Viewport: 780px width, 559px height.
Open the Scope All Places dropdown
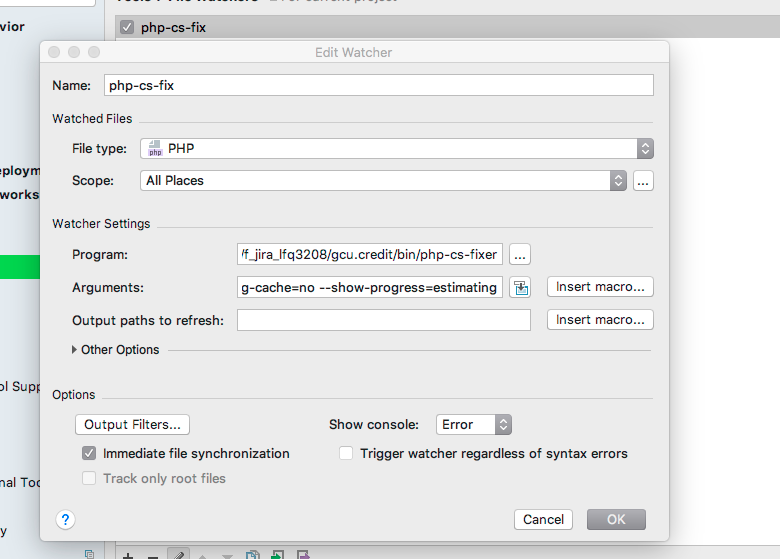click(383, 181)
